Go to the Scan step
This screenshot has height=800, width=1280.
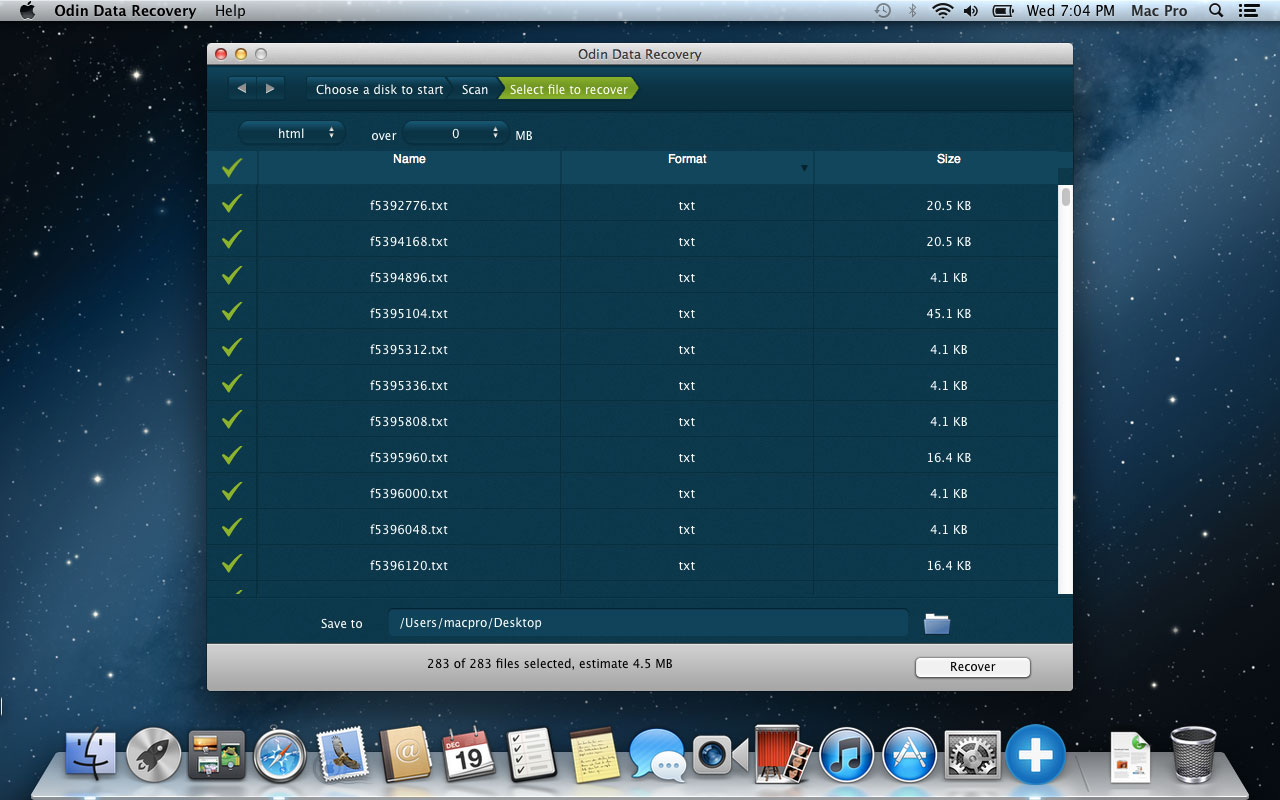pyautogui.click(x=475, y=89)
